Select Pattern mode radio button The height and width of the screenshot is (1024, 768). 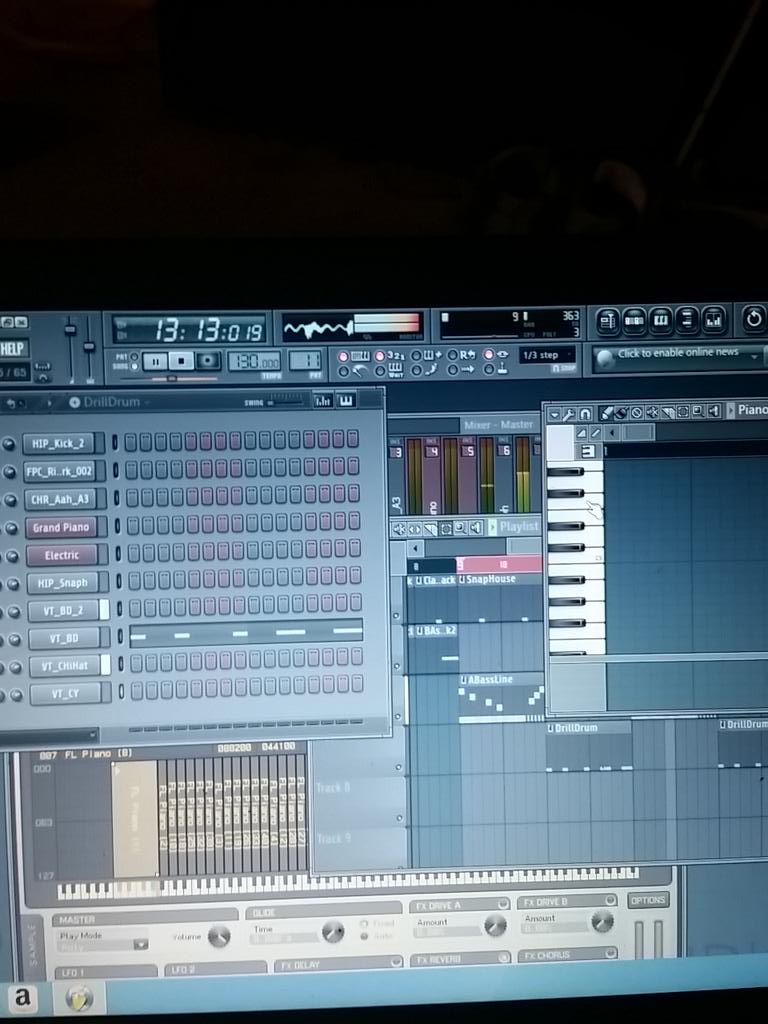point(134,356)
